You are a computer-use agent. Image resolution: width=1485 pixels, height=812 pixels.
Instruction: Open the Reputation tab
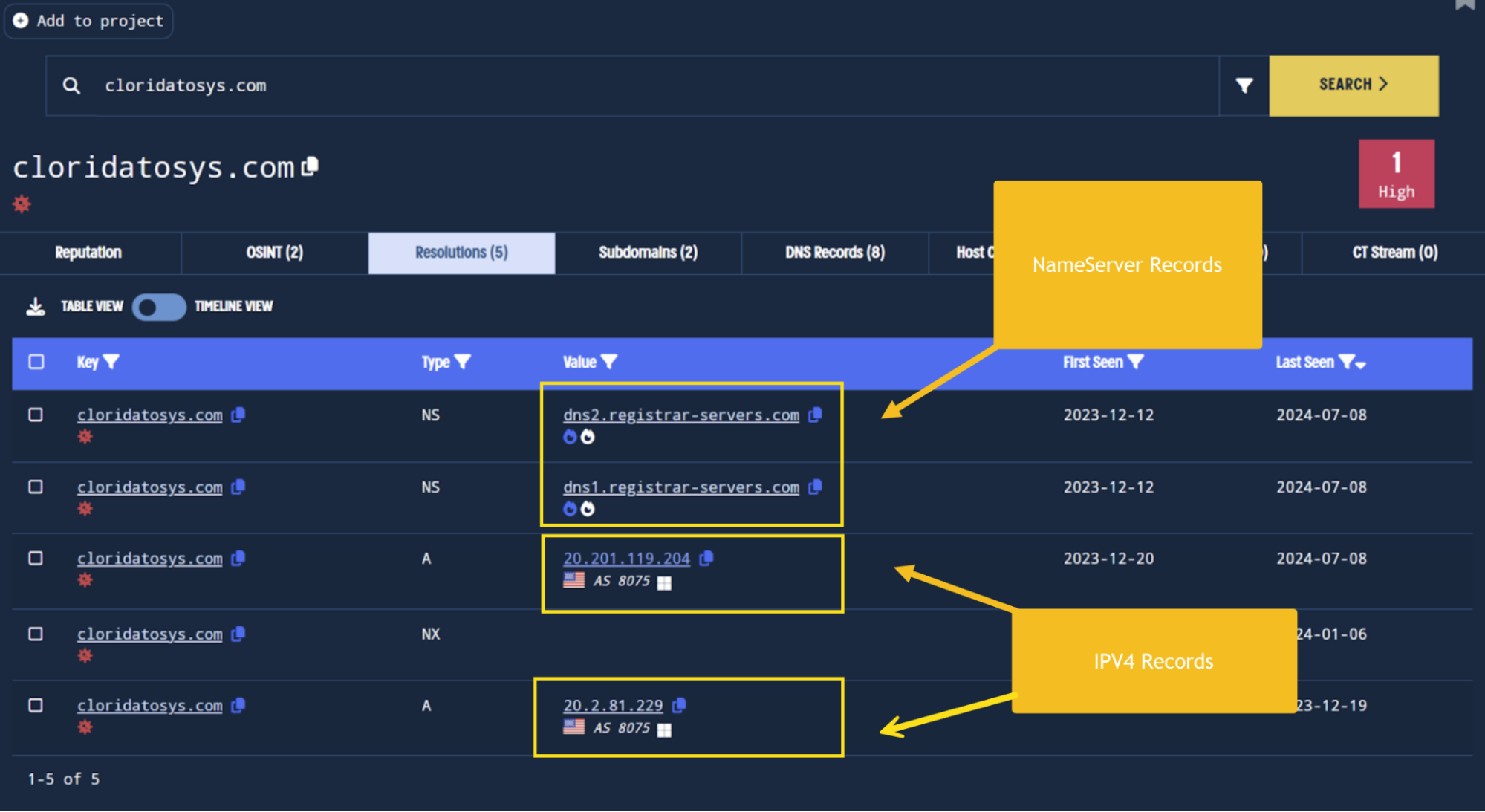88,253
